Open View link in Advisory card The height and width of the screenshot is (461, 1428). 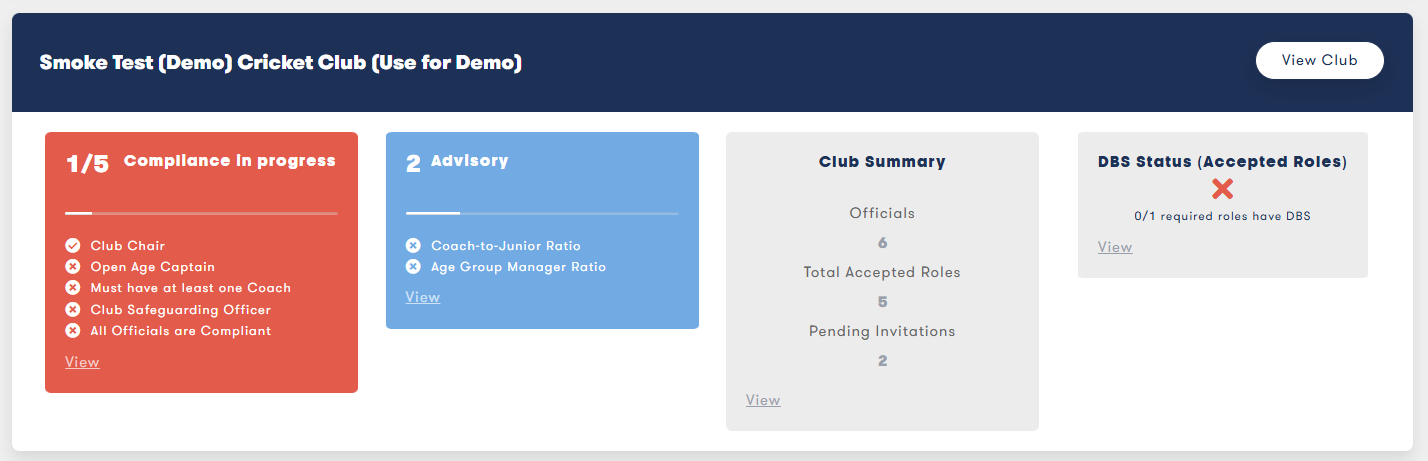click(423, 297)
